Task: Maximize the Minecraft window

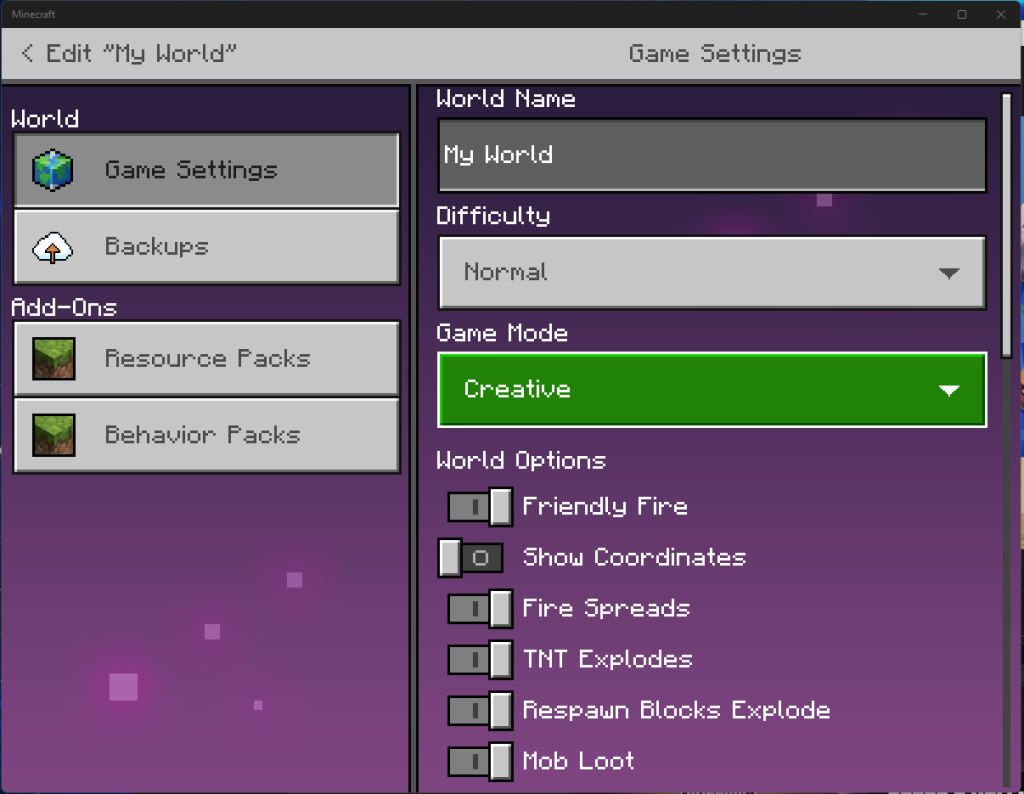Action: point(962,14)
